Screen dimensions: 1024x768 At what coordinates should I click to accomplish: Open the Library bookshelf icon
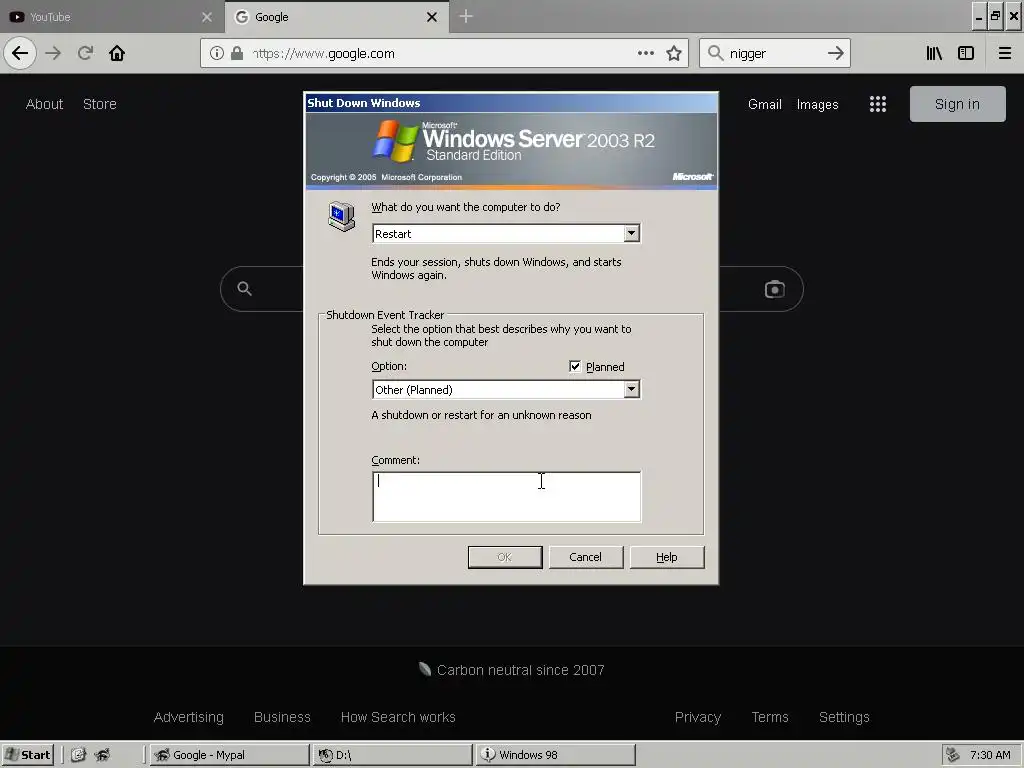[934, 54]
